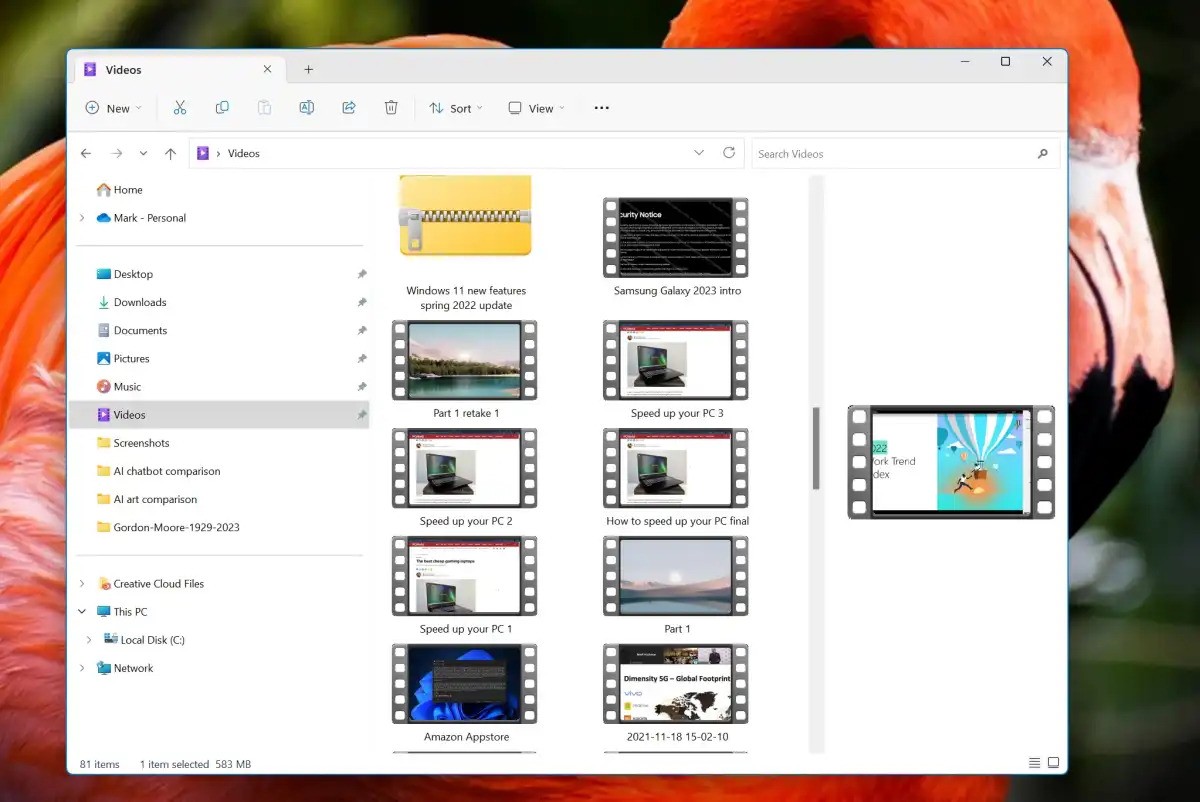1200x802 pixels.
Task: Cut the selected file using scissors icon
Action: click(180, 107)
